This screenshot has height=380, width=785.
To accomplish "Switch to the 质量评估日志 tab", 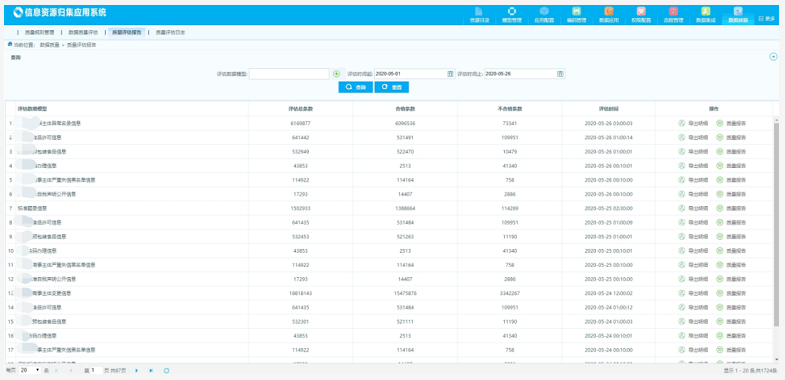I will tap(170, 32).
